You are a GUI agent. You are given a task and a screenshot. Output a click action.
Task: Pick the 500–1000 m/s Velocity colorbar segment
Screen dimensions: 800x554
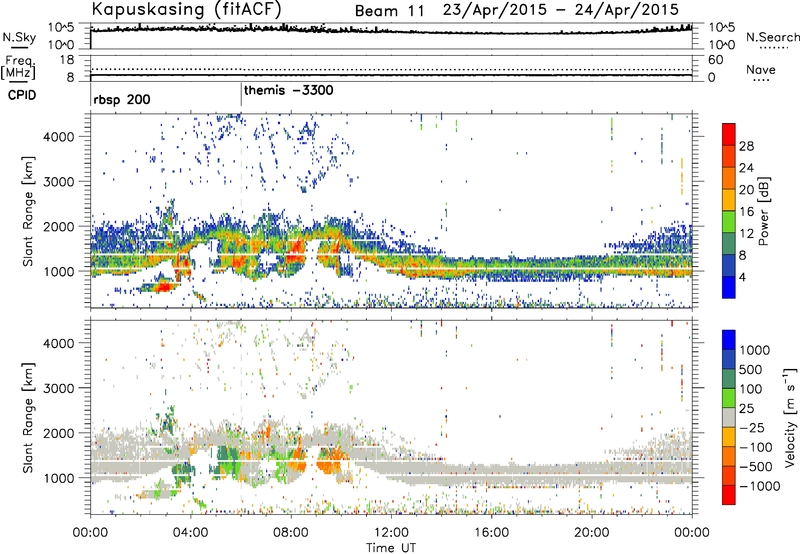729,360
